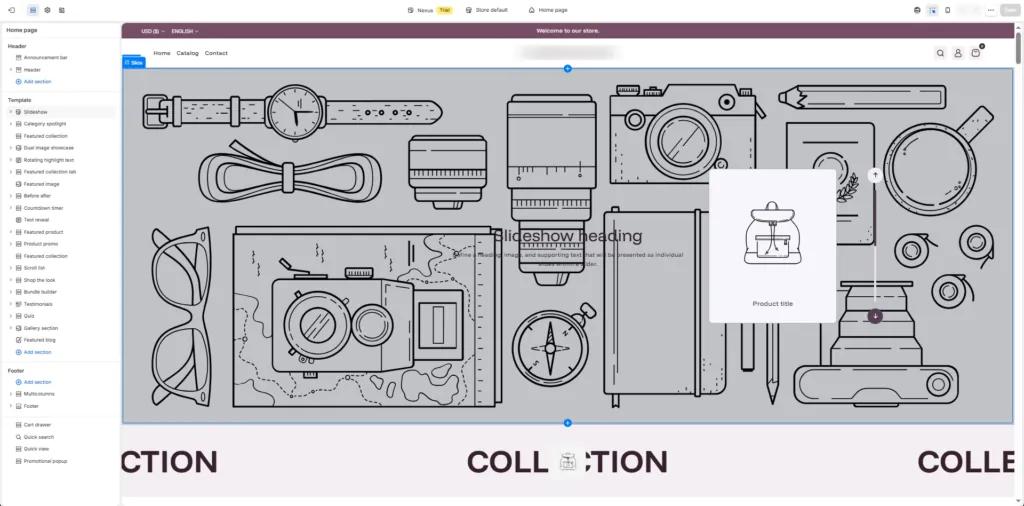The width and height of the screenshot is (1024, 506).
Task: Click the Featured blog section icon
Action: tap(19, 340)
